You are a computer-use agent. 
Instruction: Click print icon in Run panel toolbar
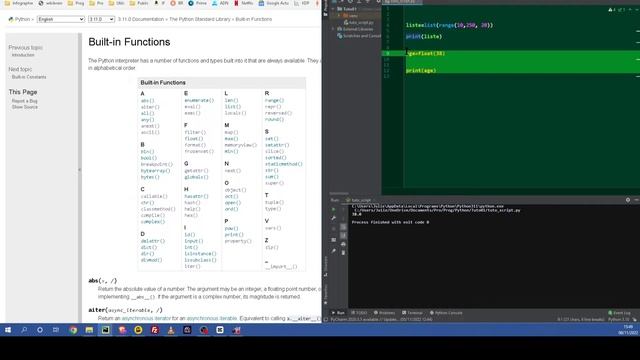[343, 244]
